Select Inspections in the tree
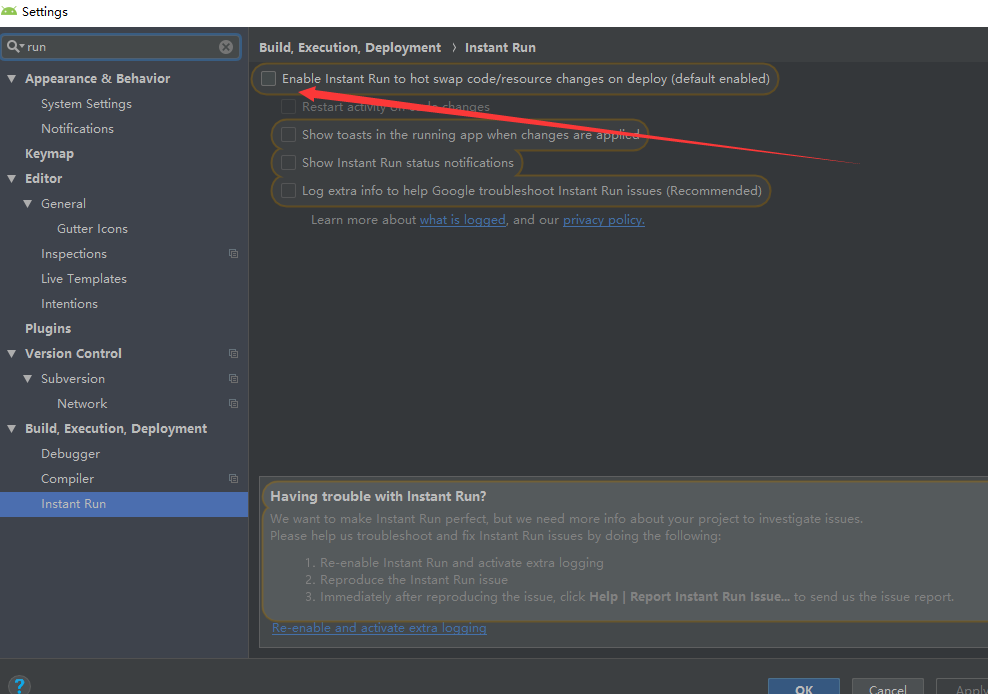 (x=74, y=253)
